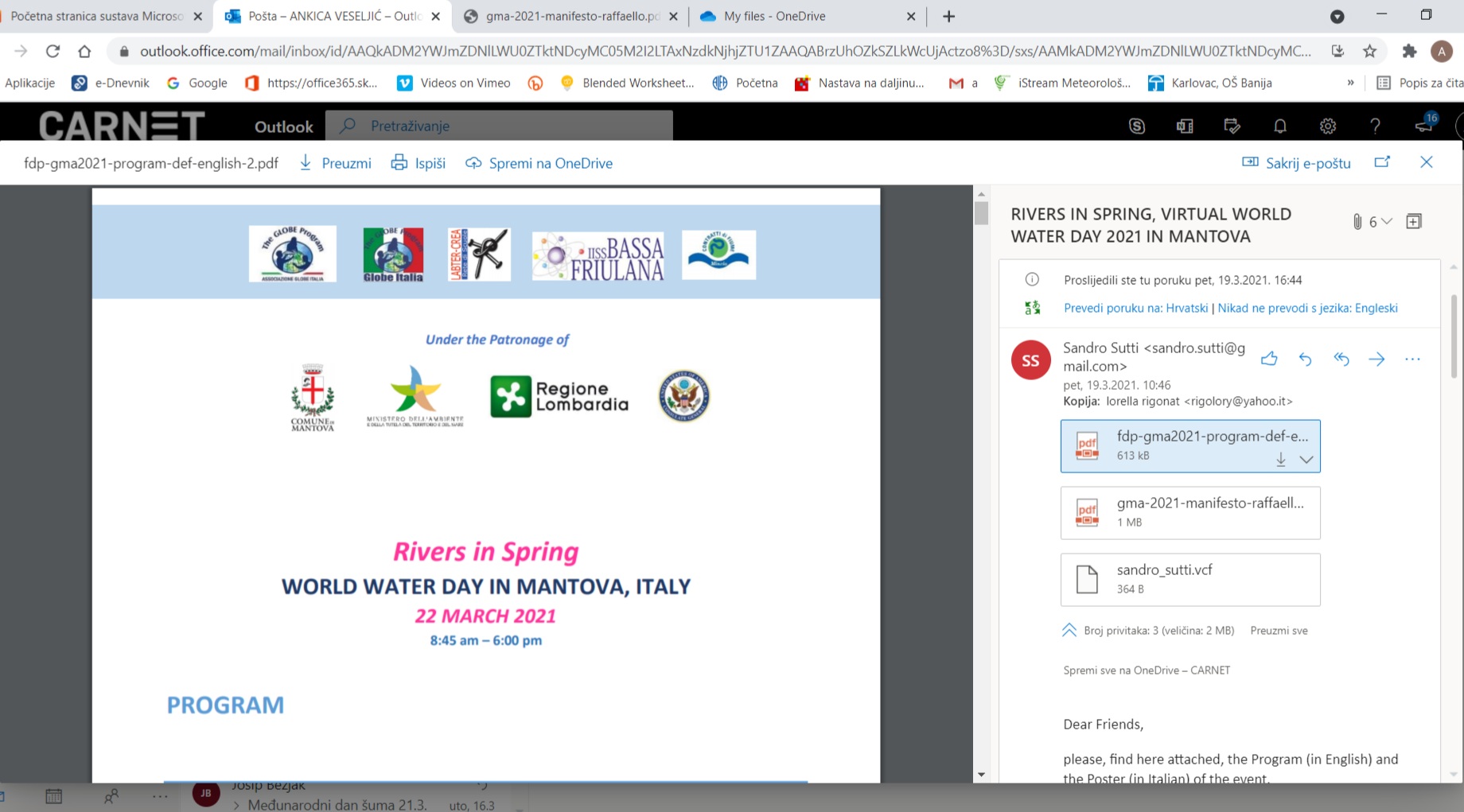The width and height of the screenshot is (1464, 812).
Task: Open notifications bell in Outlook header
Action: 1280,126
